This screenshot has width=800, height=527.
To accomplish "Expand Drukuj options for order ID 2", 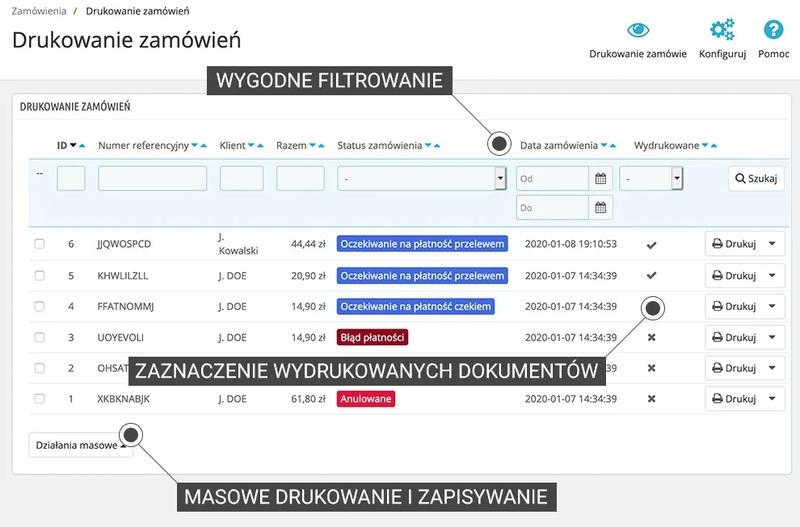I will click(772, 368).
